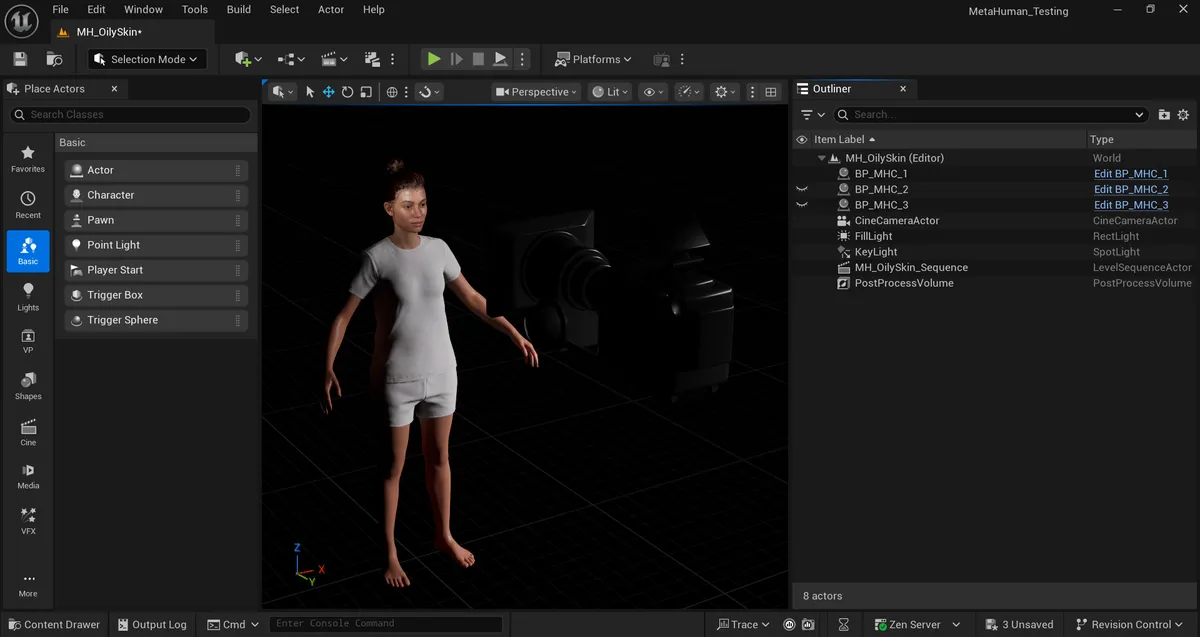Image resolution: width=1200 pixels, height=637 pixels.
Task: Select the CineCameraActor row in the Outliner
Action: [x=995, y=221]
